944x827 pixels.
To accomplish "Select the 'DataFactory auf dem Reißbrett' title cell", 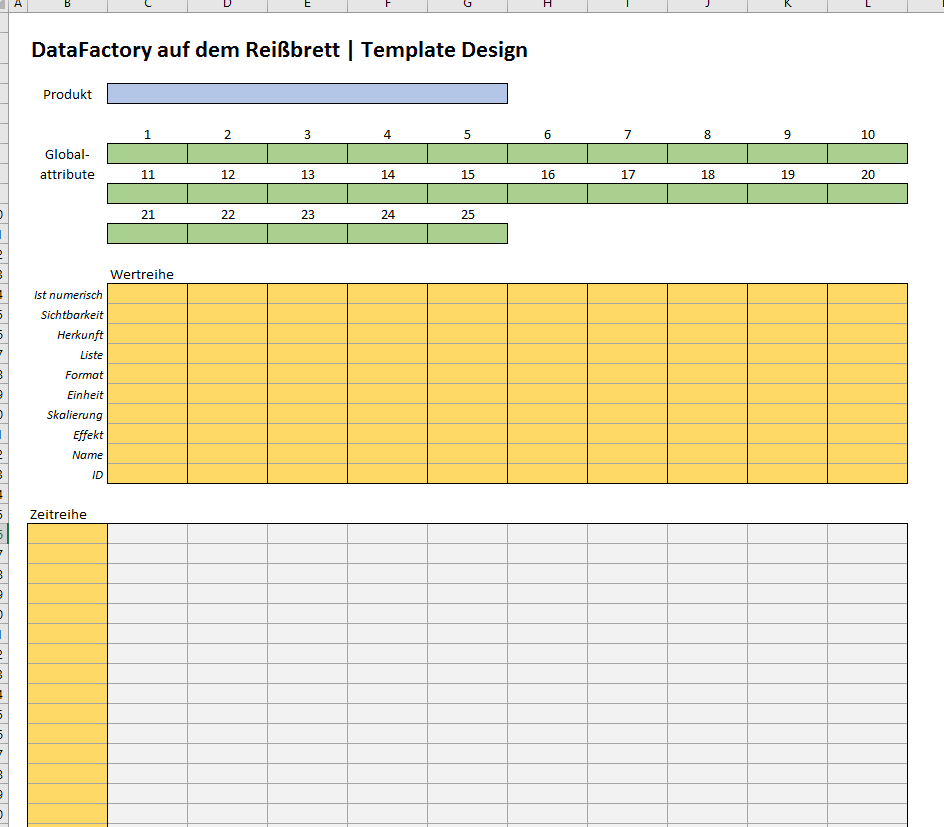I will (x=279, y=50).
